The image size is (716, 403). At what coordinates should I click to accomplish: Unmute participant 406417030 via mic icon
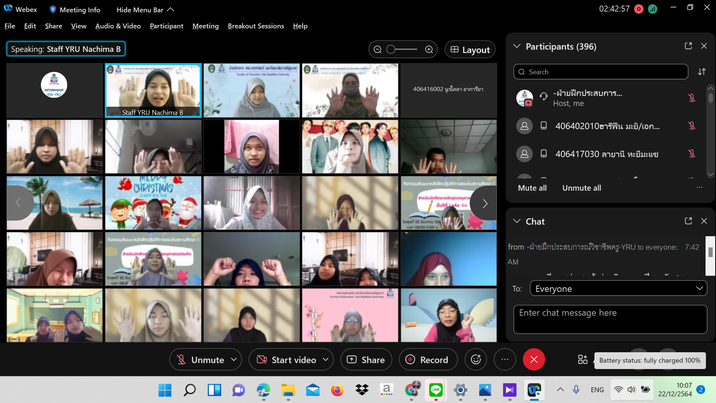click(691, 154)
